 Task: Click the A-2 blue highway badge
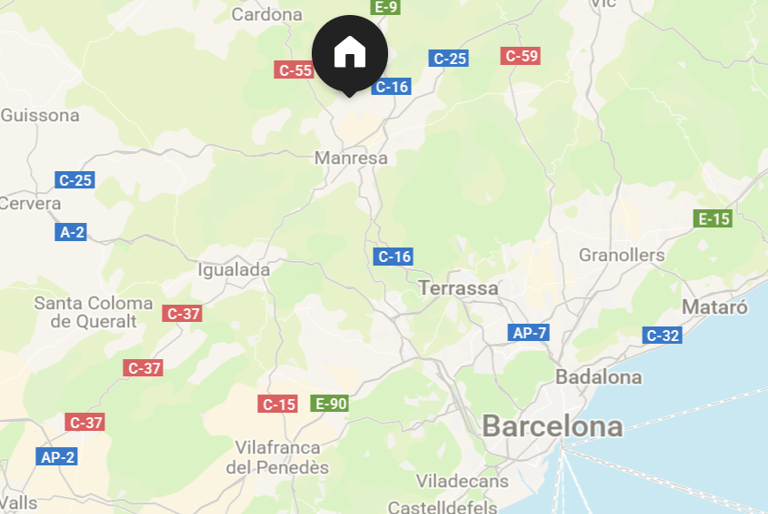71,232
